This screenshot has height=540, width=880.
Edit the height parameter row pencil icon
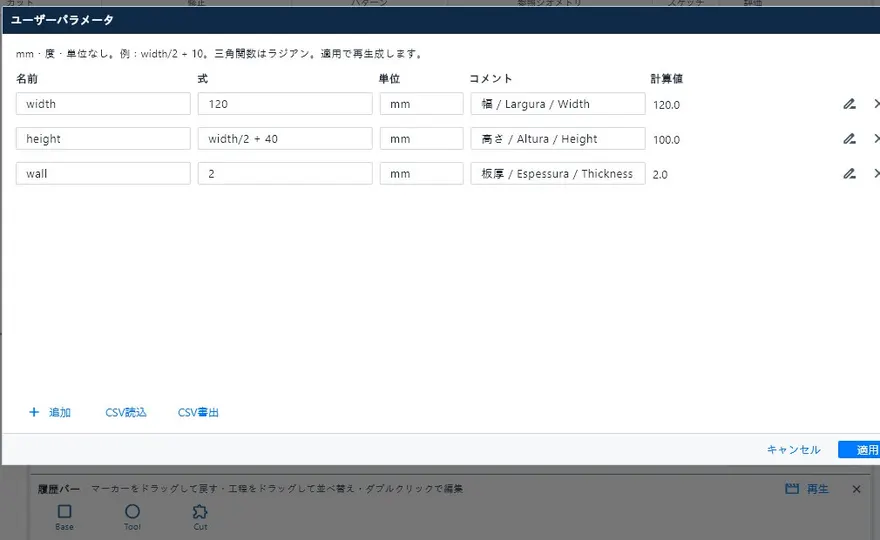(849, 139)
